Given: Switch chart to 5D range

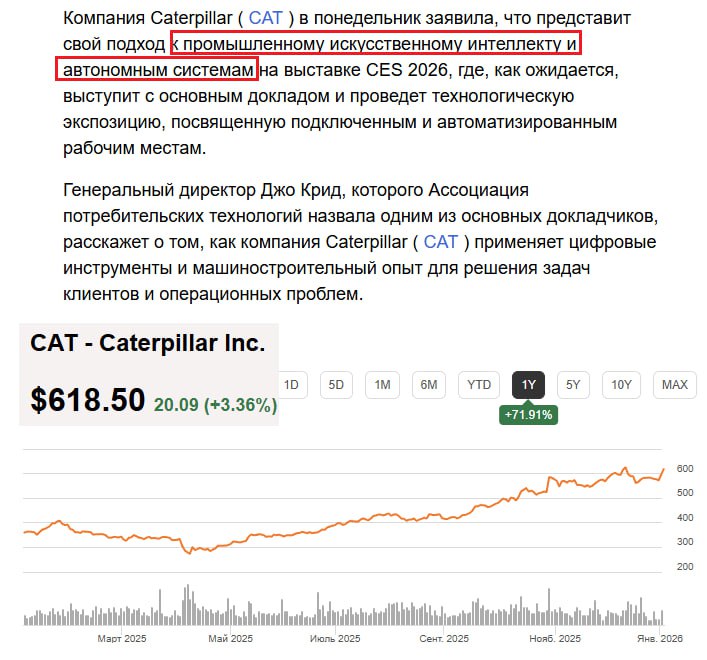Looking at the screenshot, I should pyautogui.click(x=337, y=385).
